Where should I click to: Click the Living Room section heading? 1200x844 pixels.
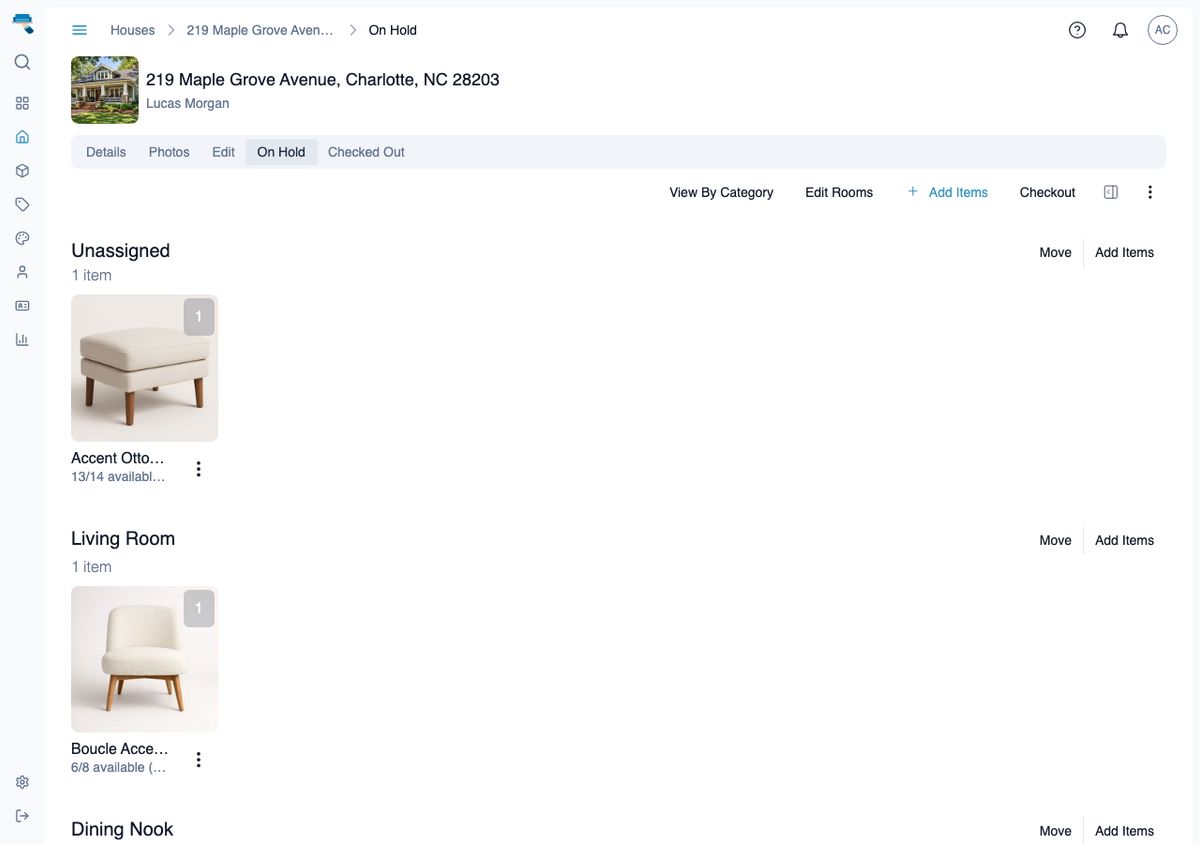(123, 538)
